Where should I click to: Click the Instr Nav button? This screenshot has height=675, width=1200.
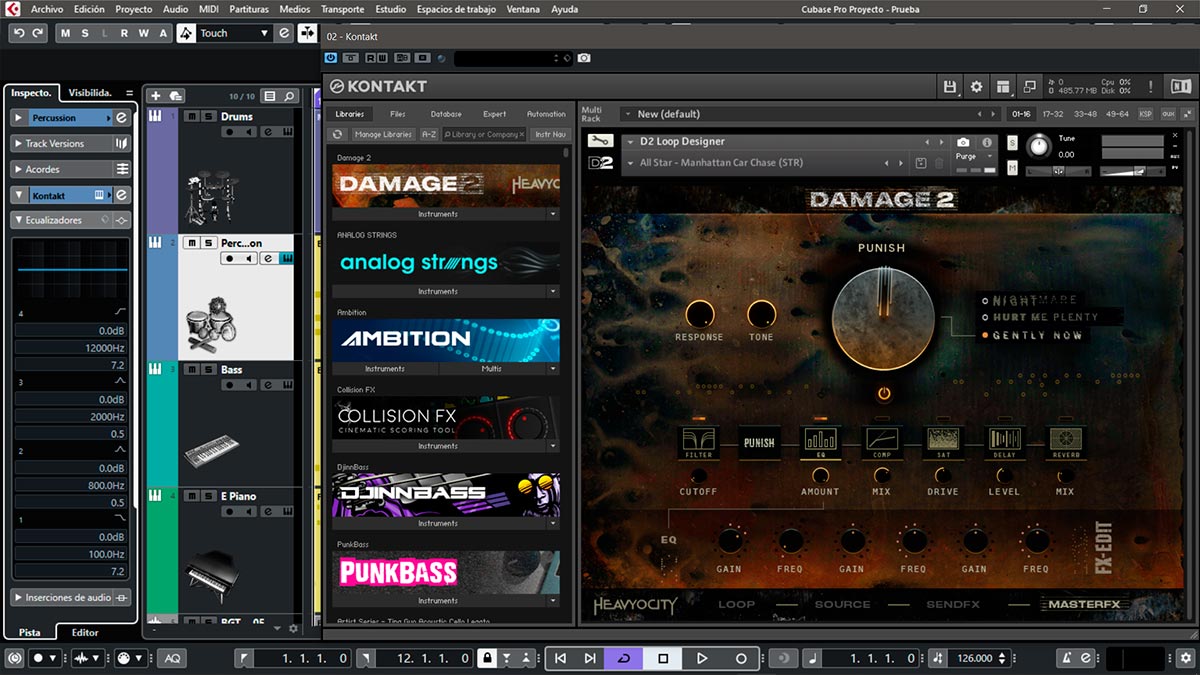[x=550, y=134]
